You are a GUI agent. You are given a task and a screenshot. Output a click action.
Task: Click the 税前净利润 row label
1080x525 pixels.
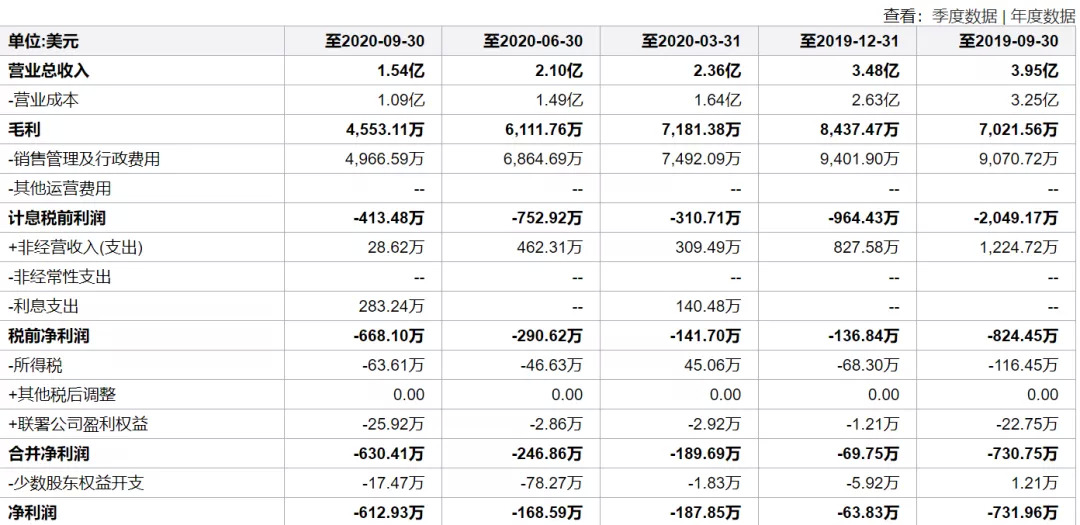click(49, 336)
